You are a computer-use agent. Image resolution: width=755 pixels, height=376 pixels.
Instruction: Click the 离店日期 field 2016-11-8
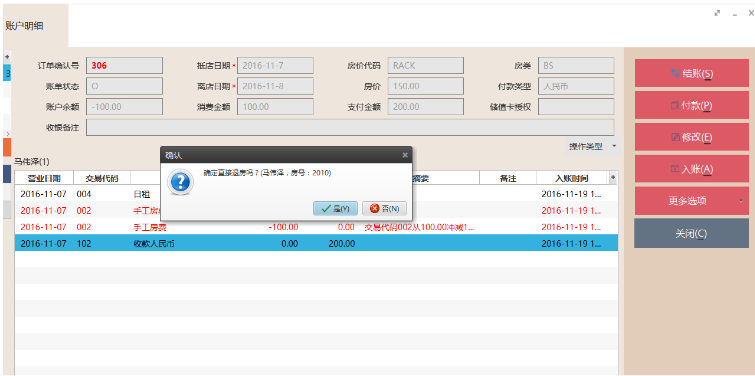275,86
